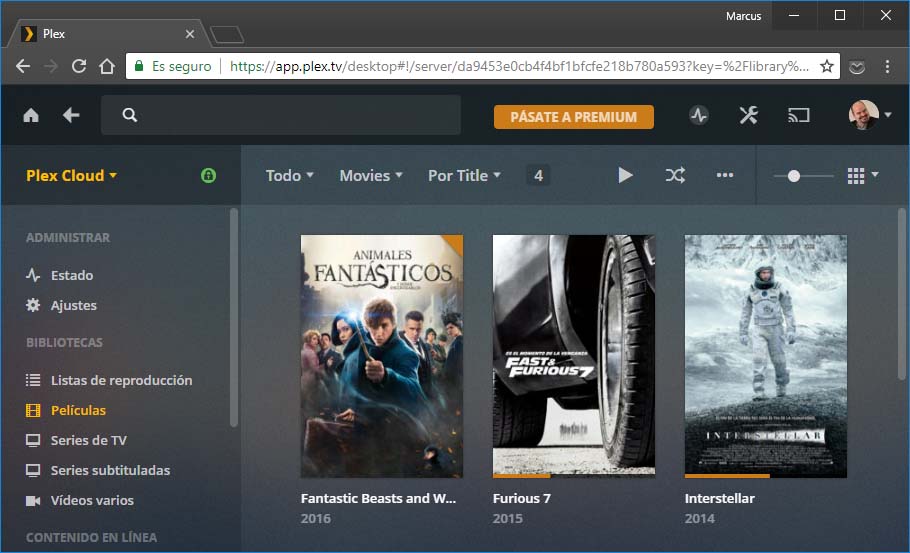The image size is (910, 553).
Task: Click the browser reload button
Action: click(x=79, y=66)
